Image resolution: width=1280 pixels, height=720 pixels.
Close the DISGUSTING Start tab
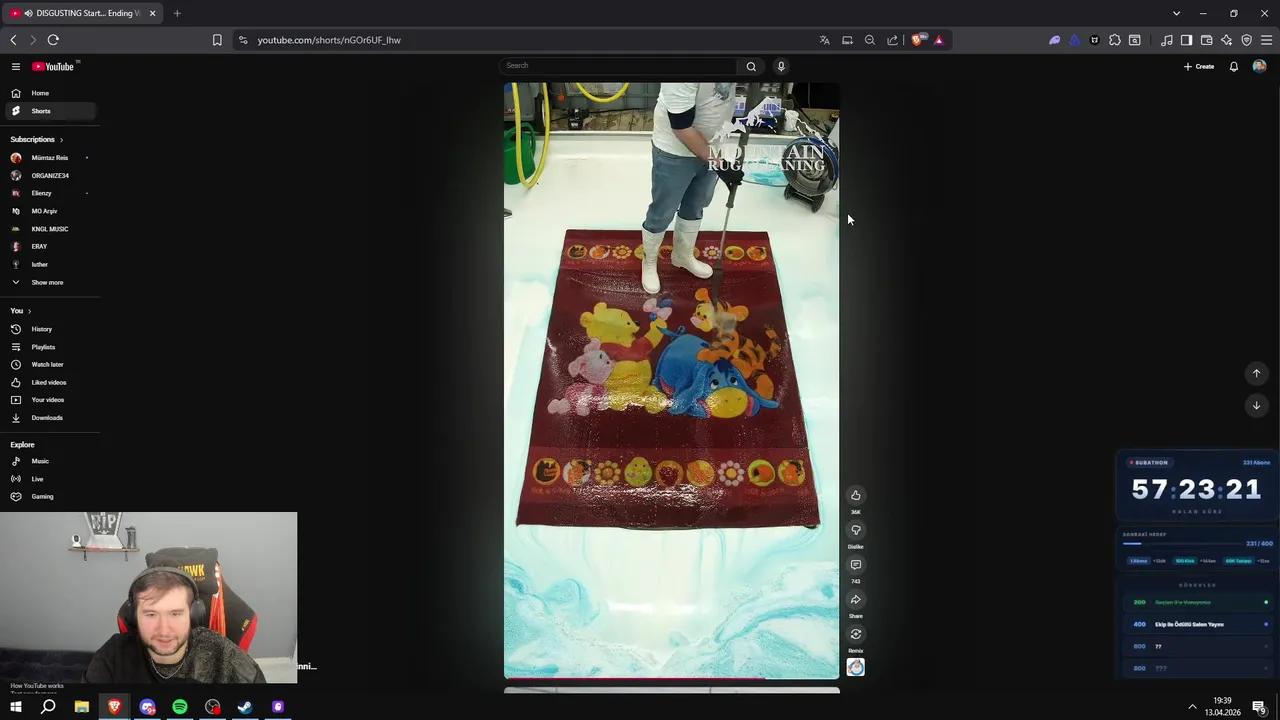pos(152,13)
